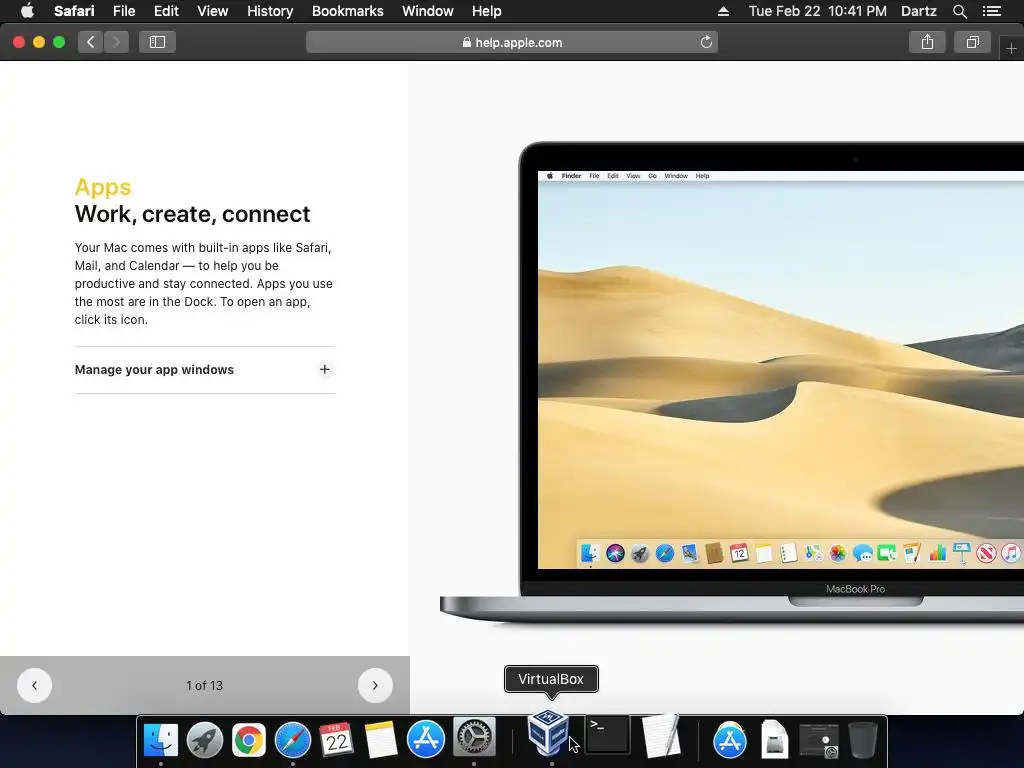Open Spotlight search magnifier
Image resolution: width=1024 pixels, height=768 pixels.
(x=959, y=11)
